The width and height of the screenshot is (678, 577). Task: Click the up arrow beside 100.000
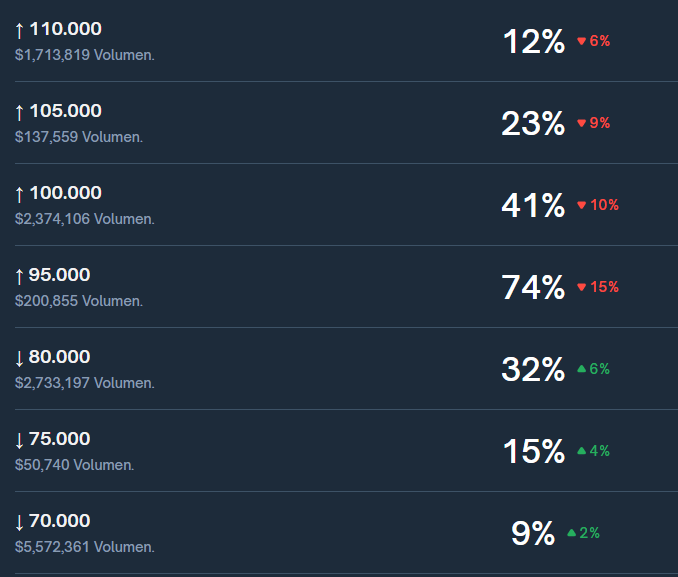coord(19,194)
